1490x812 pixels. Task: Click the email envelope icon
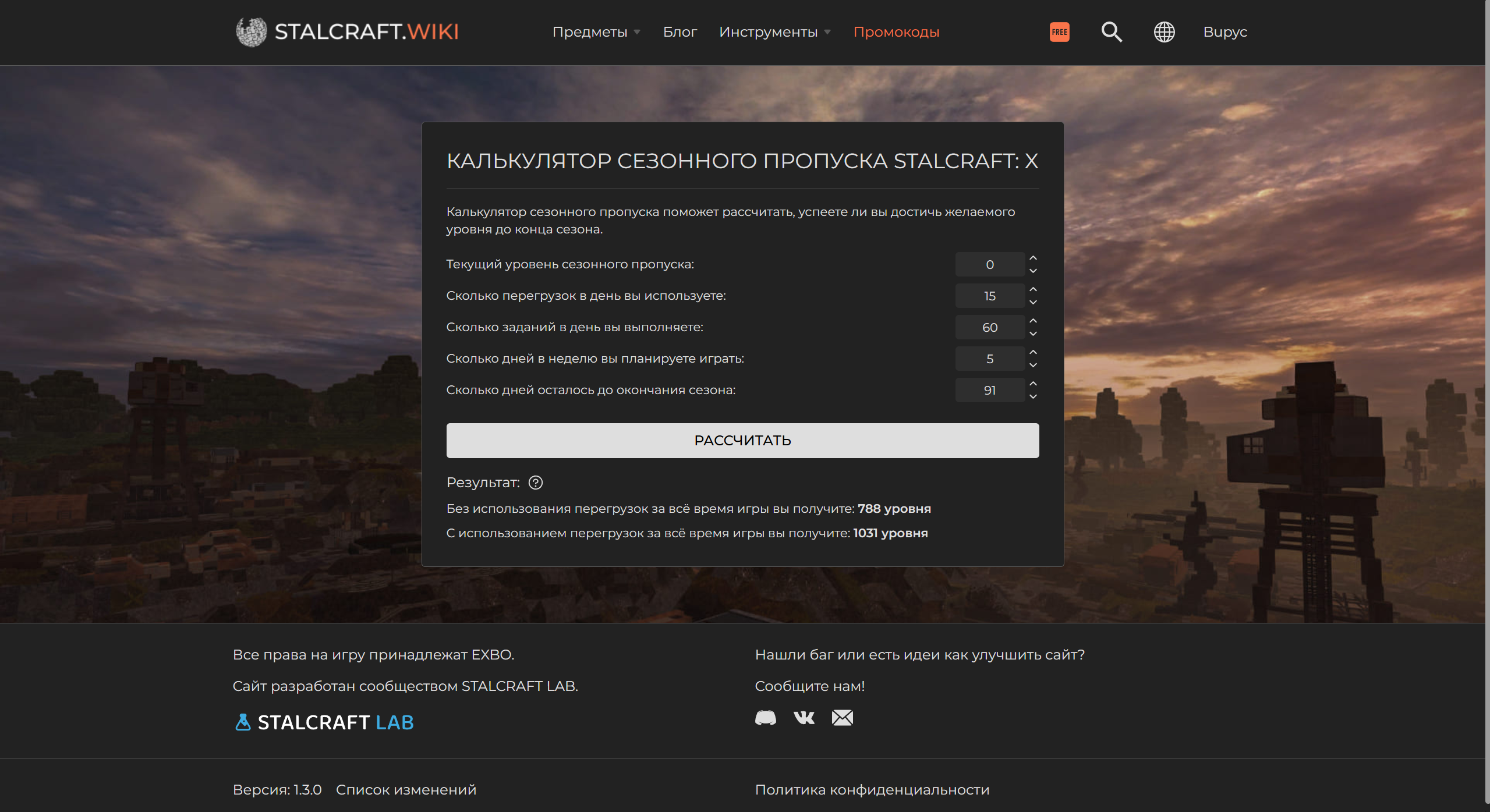click(x=842, y=718)
